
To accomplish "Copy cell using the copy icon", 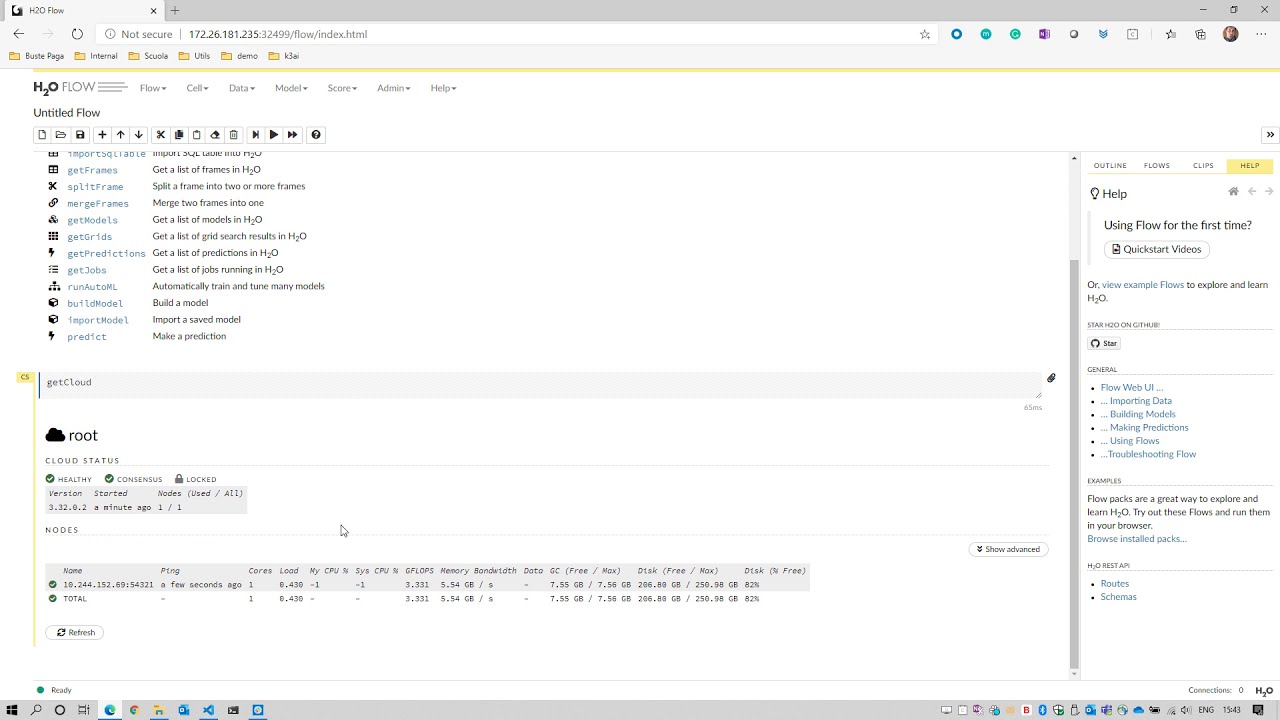I will pyautogui.click(x=179, y=135).
